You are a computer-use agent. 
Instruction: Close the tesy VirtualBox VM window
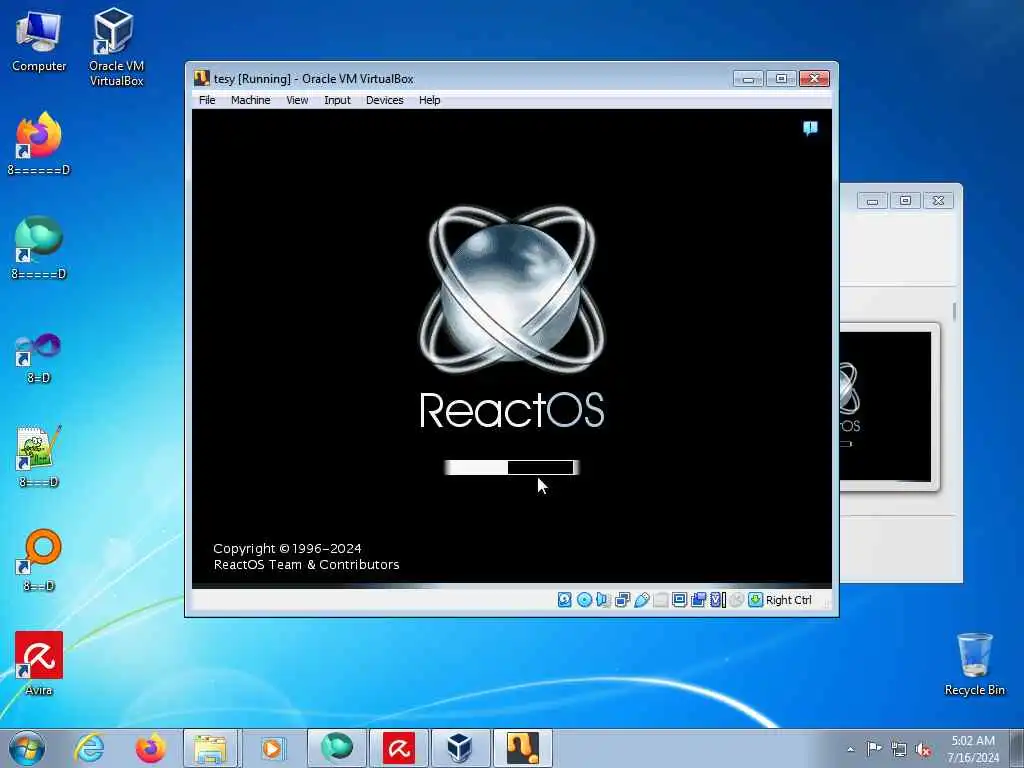(814, 79)
